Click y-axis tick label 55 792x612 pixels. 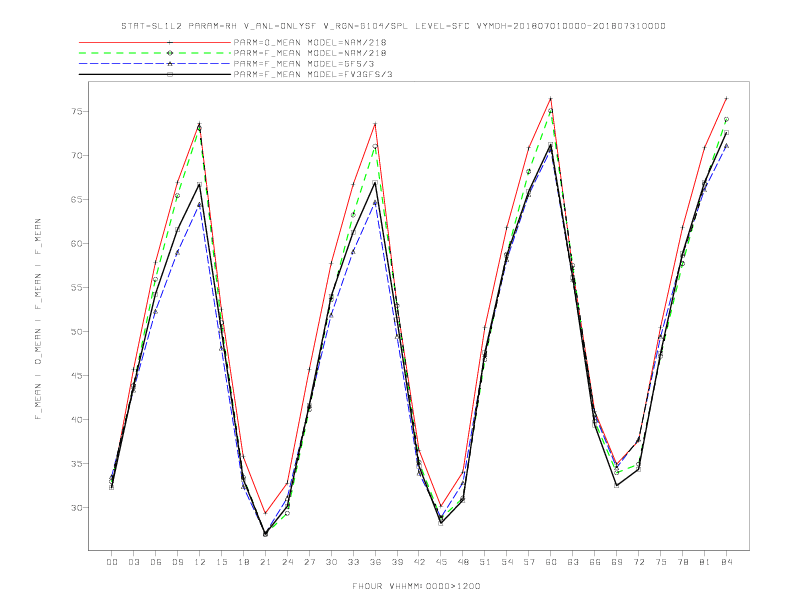[x=75, y=288]
